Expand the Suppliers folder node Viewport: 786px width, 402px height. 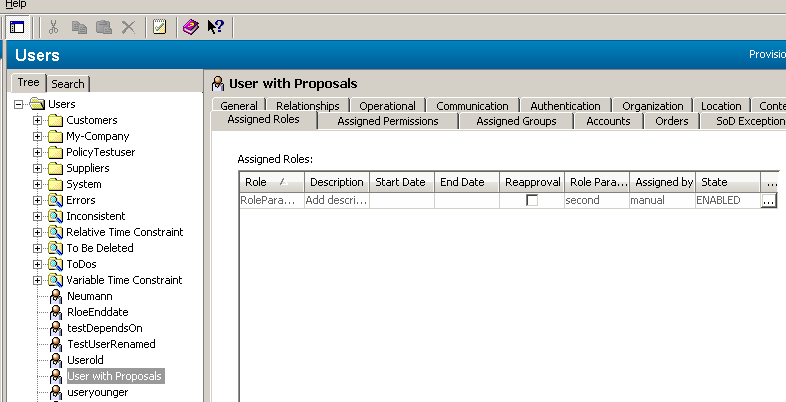37,169
